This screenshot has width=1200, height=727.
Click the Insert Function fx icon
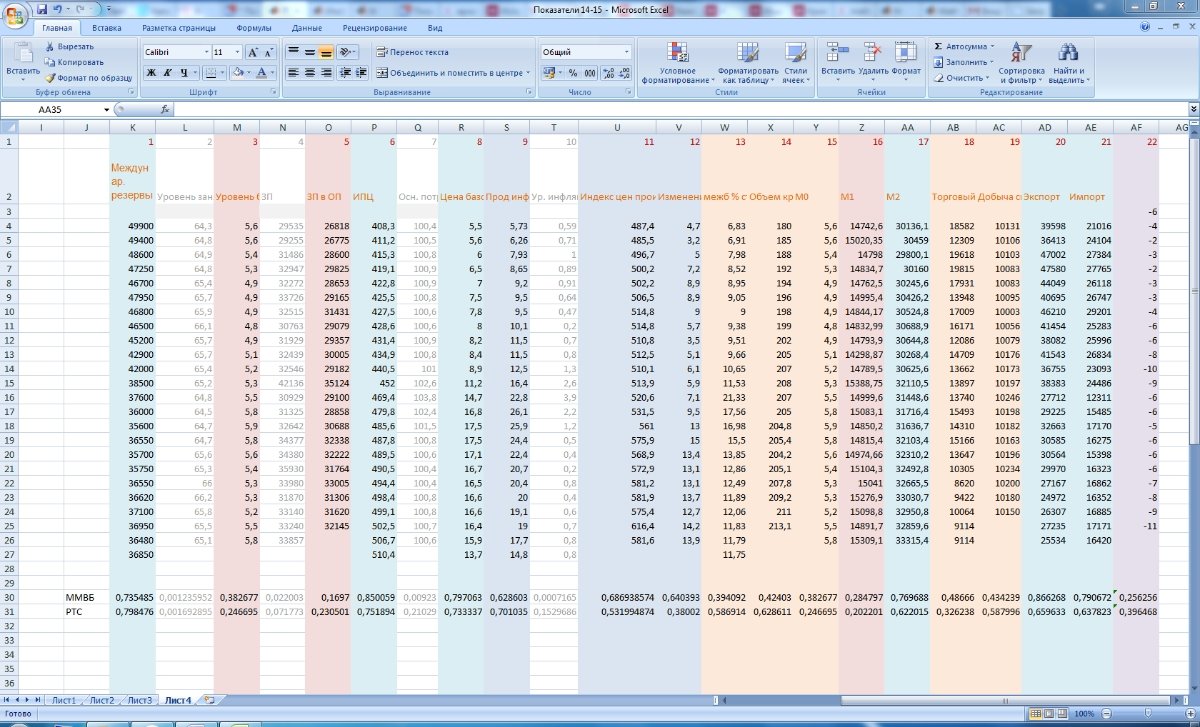(165, 109)
